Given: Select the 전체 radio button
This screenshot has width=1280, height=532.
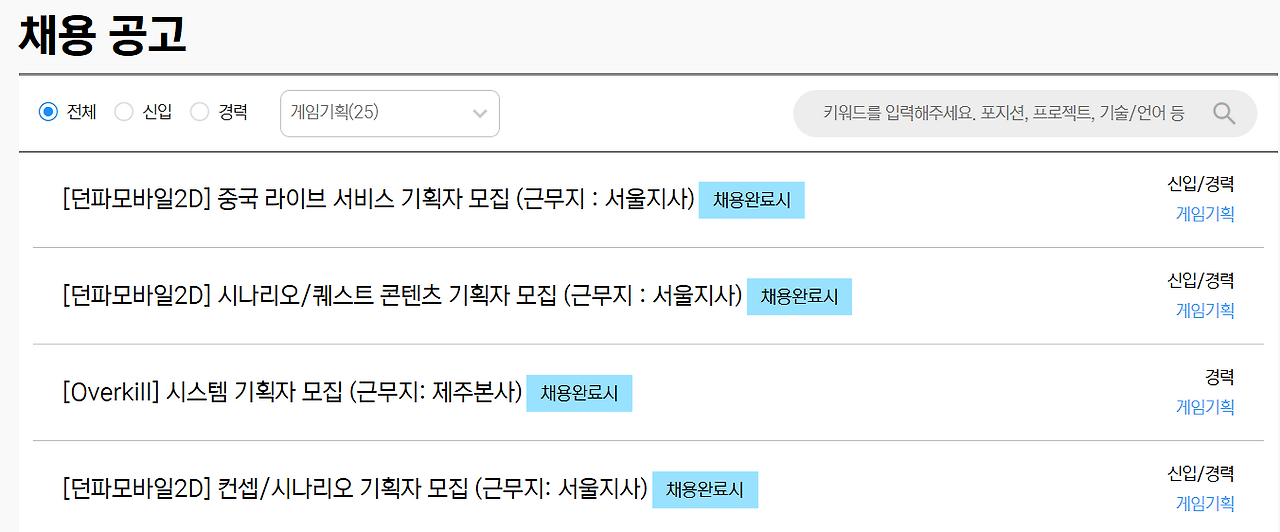Looking at the screenshot, I should click(48, 112).
